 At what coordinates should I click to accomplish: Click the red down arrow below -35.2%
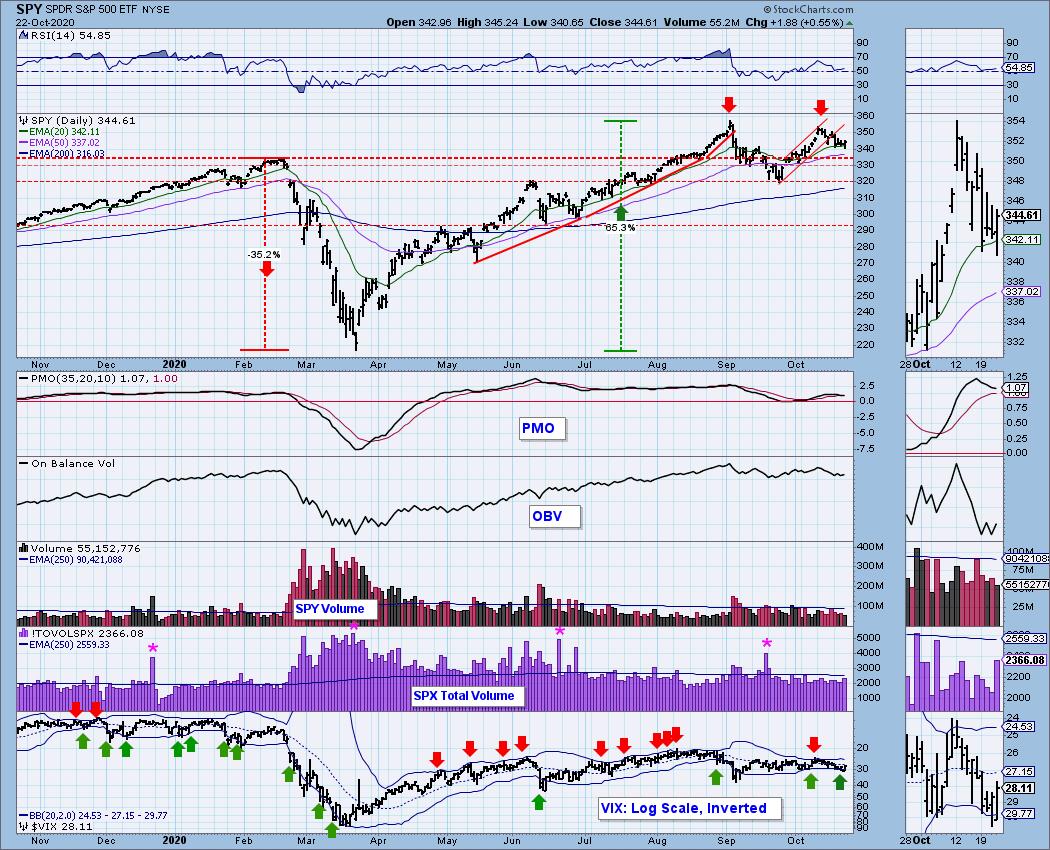pos(267,269)
